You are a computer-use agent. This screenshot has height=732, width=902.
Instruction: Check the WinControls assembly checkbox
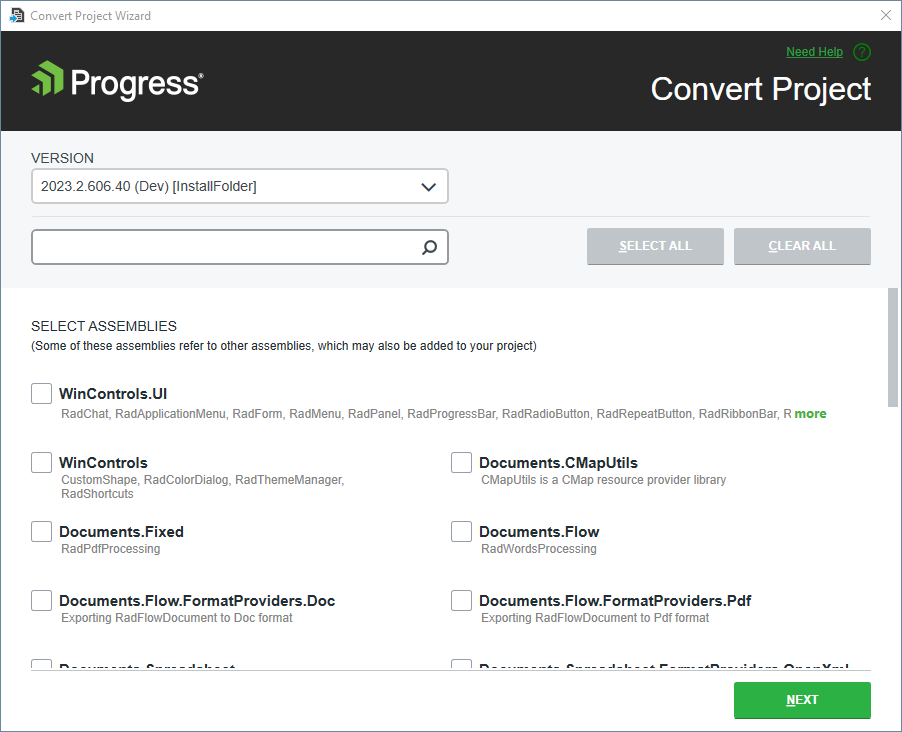(41, 462)
